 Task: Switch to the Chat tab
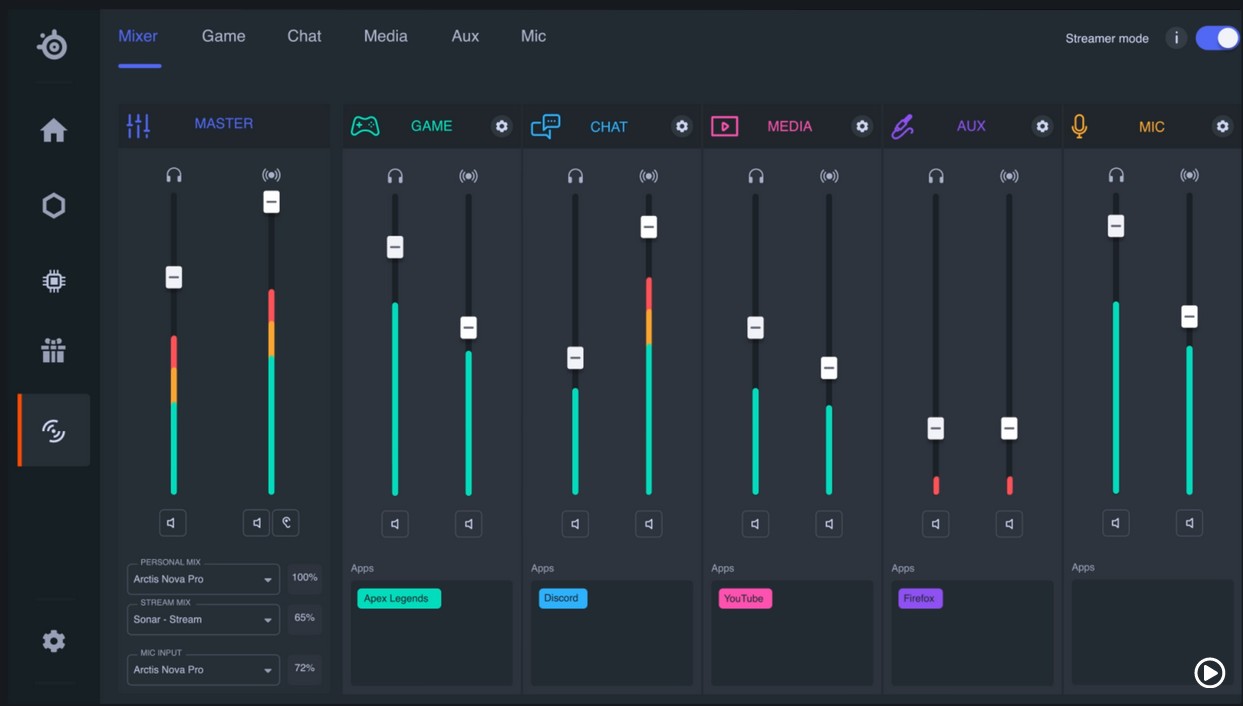(x=304, y=36)
